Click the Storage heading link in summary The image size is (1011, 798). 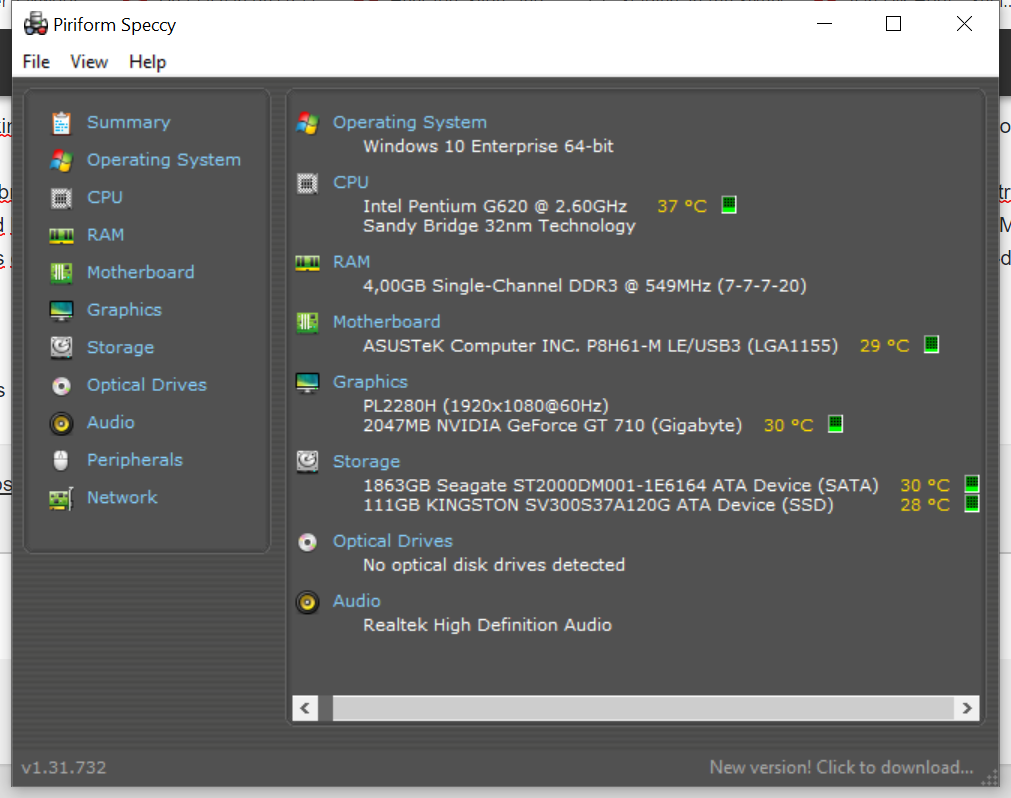pyautogui.click(x=366, y=462)
